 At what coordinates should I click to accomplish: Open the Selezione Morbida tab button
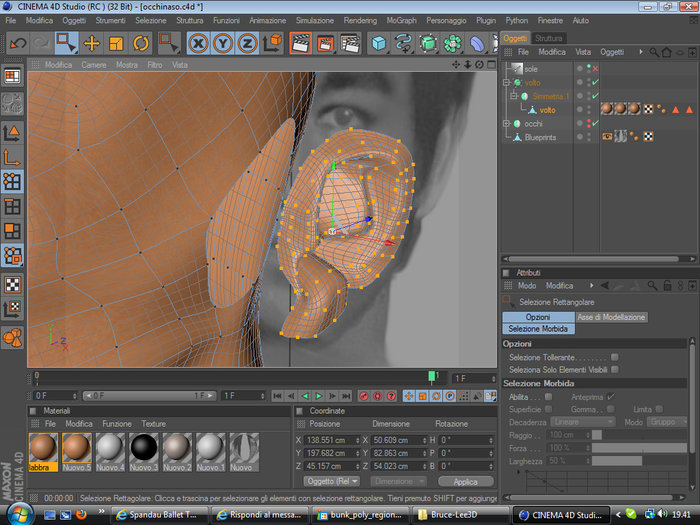pyautogui.click(x=538, y=329)
